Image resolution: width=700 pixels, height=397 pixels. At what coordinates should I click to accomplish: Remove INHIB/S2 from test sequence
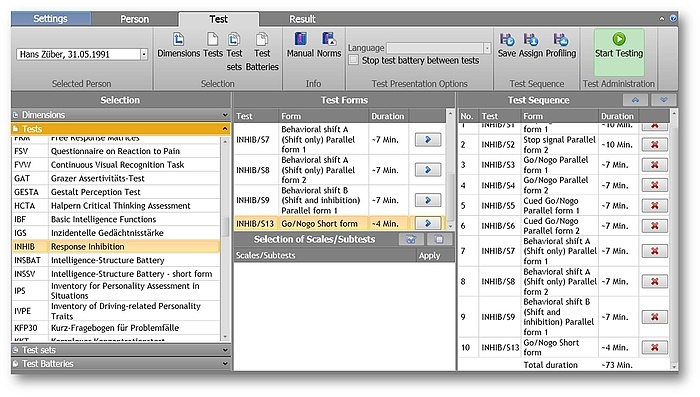click(x=654, y=145)
